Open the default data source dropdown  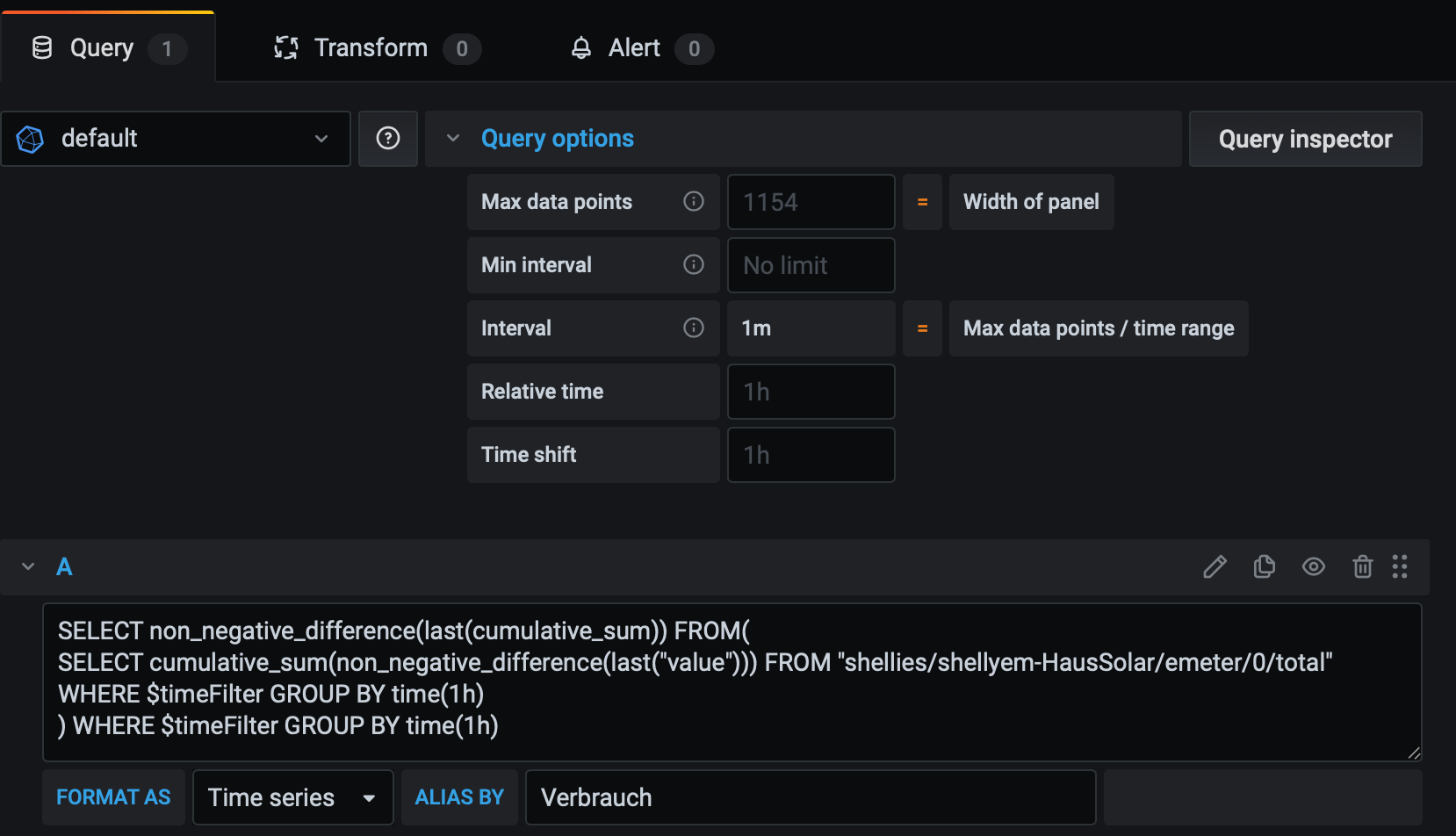(x=176, y=139)
